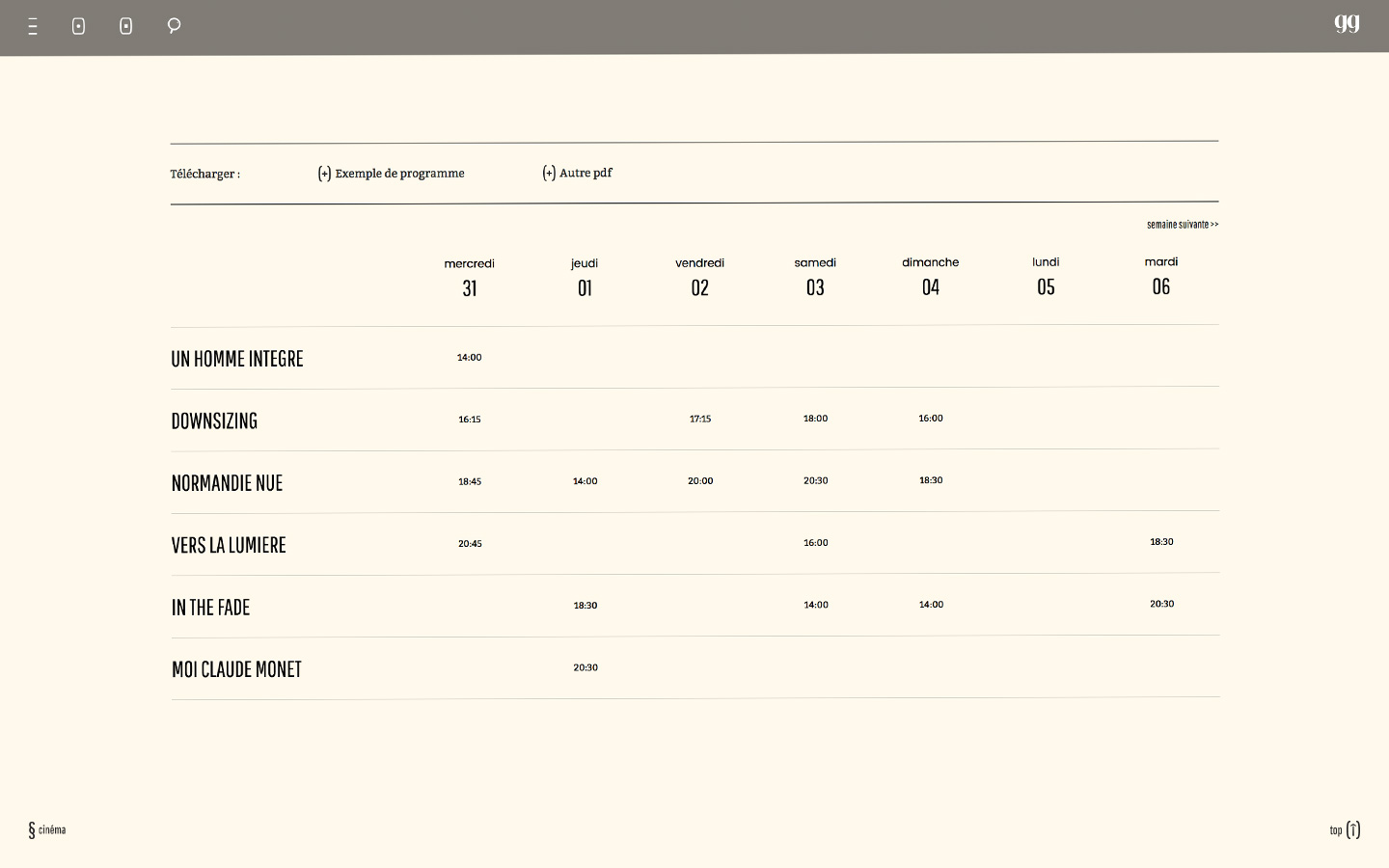Select the samedi 03 column header
This screenshot has height=868, width=1389.
coord(815,276)
